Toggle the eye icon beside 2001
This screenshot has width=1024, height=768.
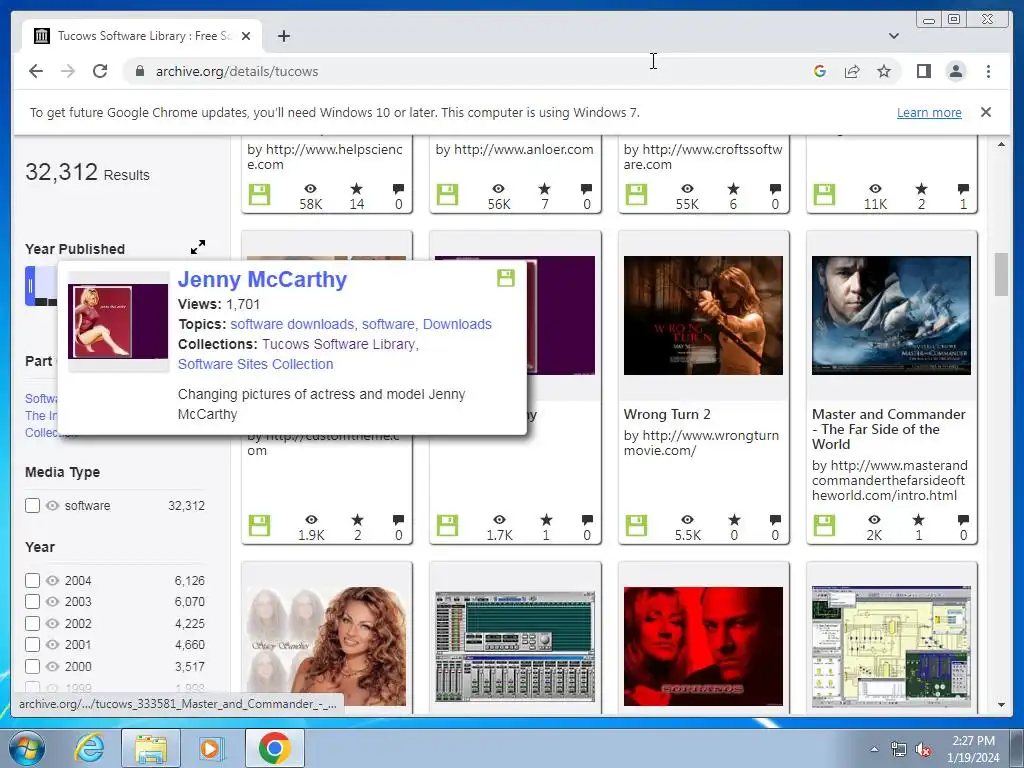click(53, 645)
